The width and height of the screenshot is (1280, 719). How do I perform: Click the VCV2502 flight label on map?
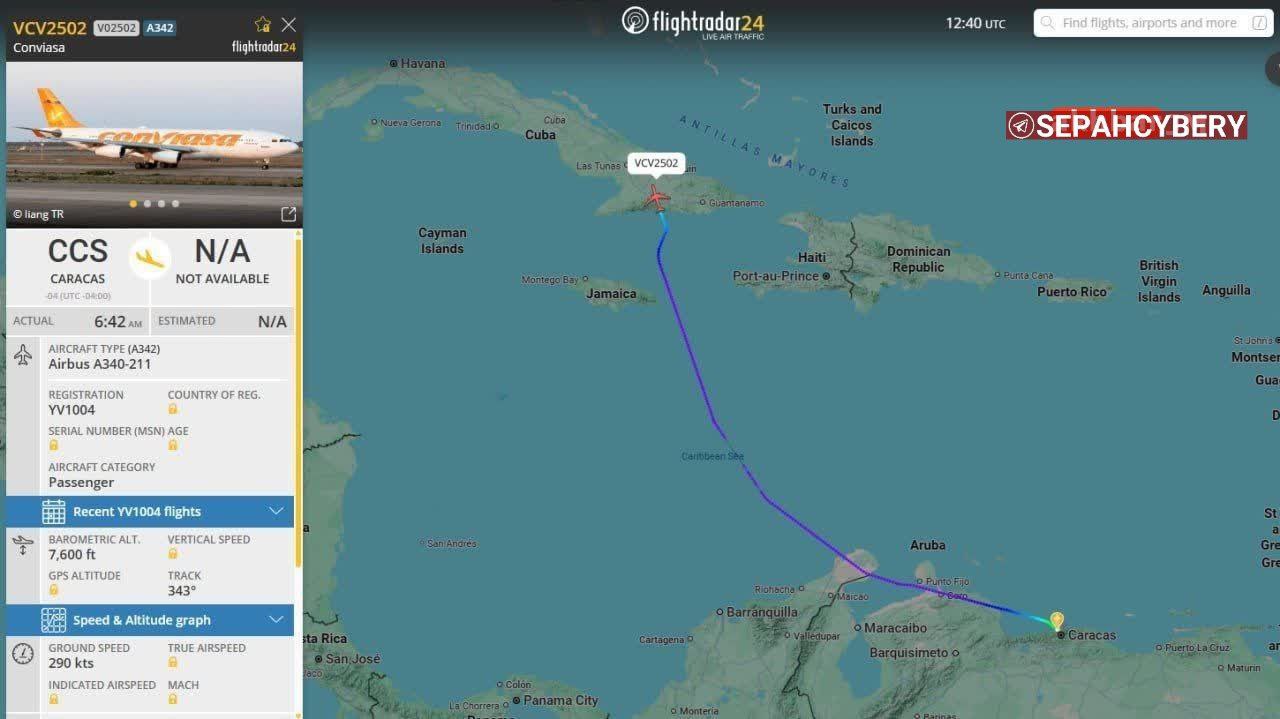point(656,163)
